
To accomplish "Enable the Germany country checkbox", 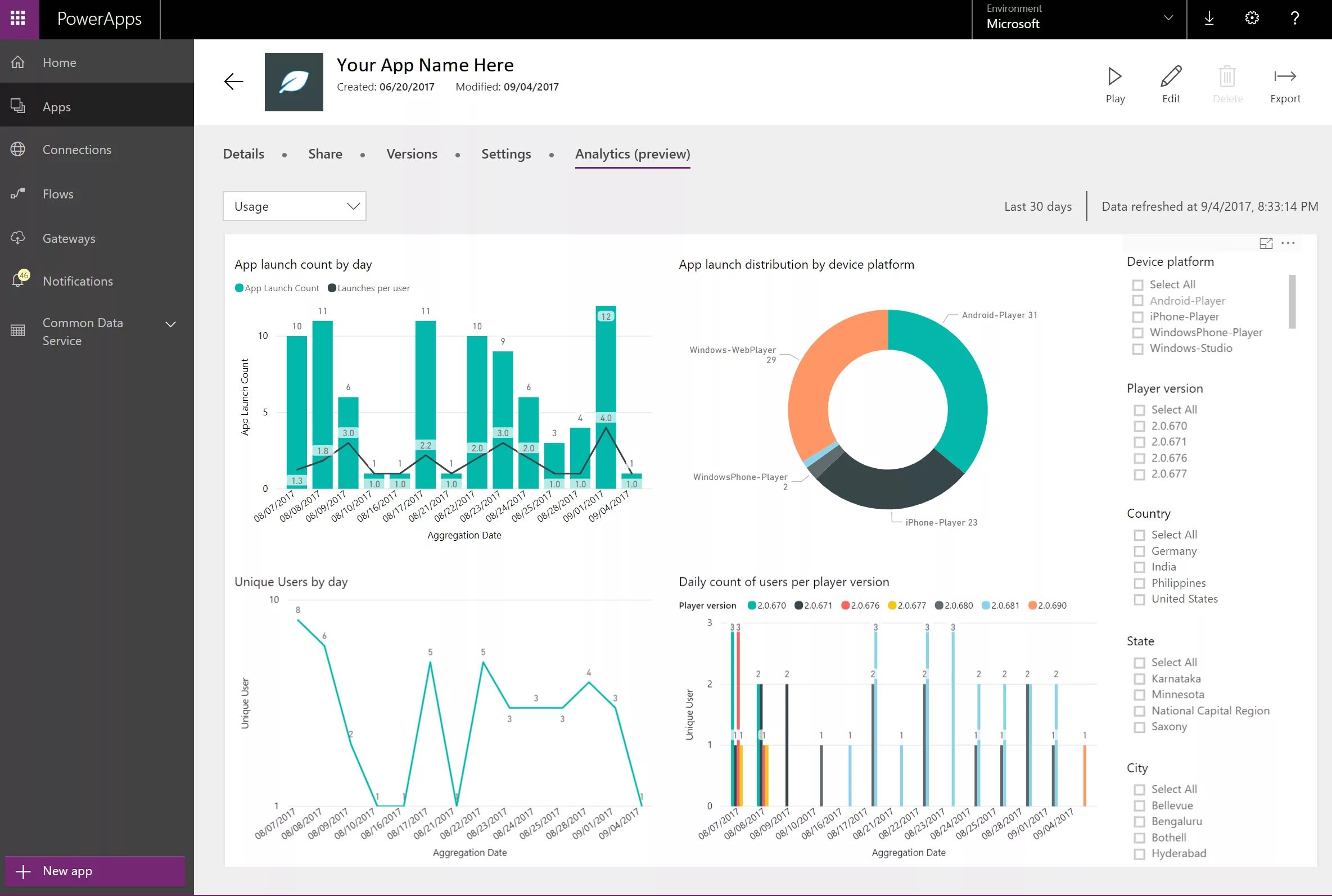I will coord(1139,551).
